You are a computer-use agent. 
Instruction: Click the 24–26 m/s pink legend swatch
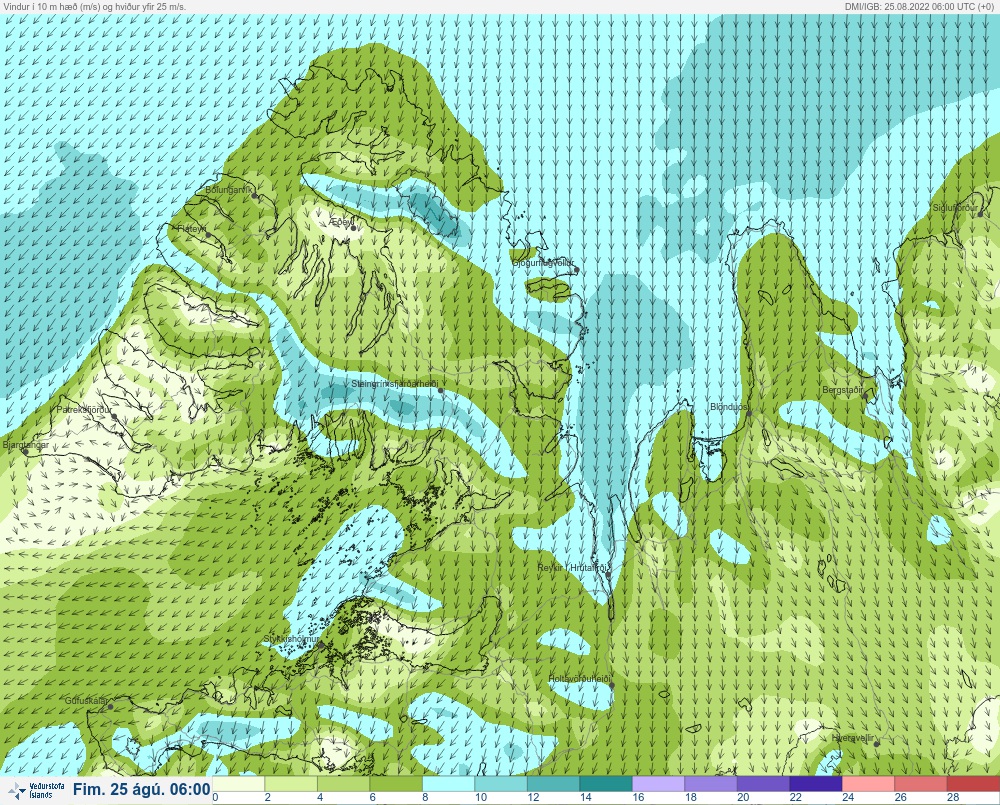[869, 783]
